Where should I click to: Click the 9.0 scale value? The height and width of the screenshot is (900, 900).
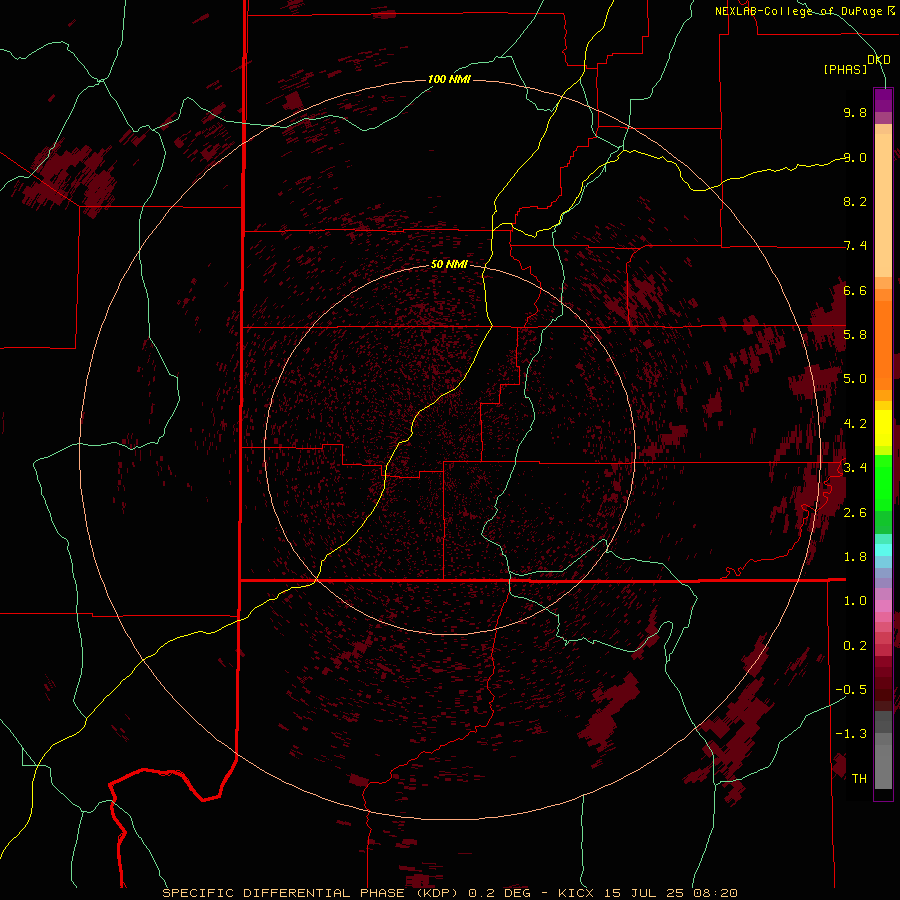click(855, 157)
